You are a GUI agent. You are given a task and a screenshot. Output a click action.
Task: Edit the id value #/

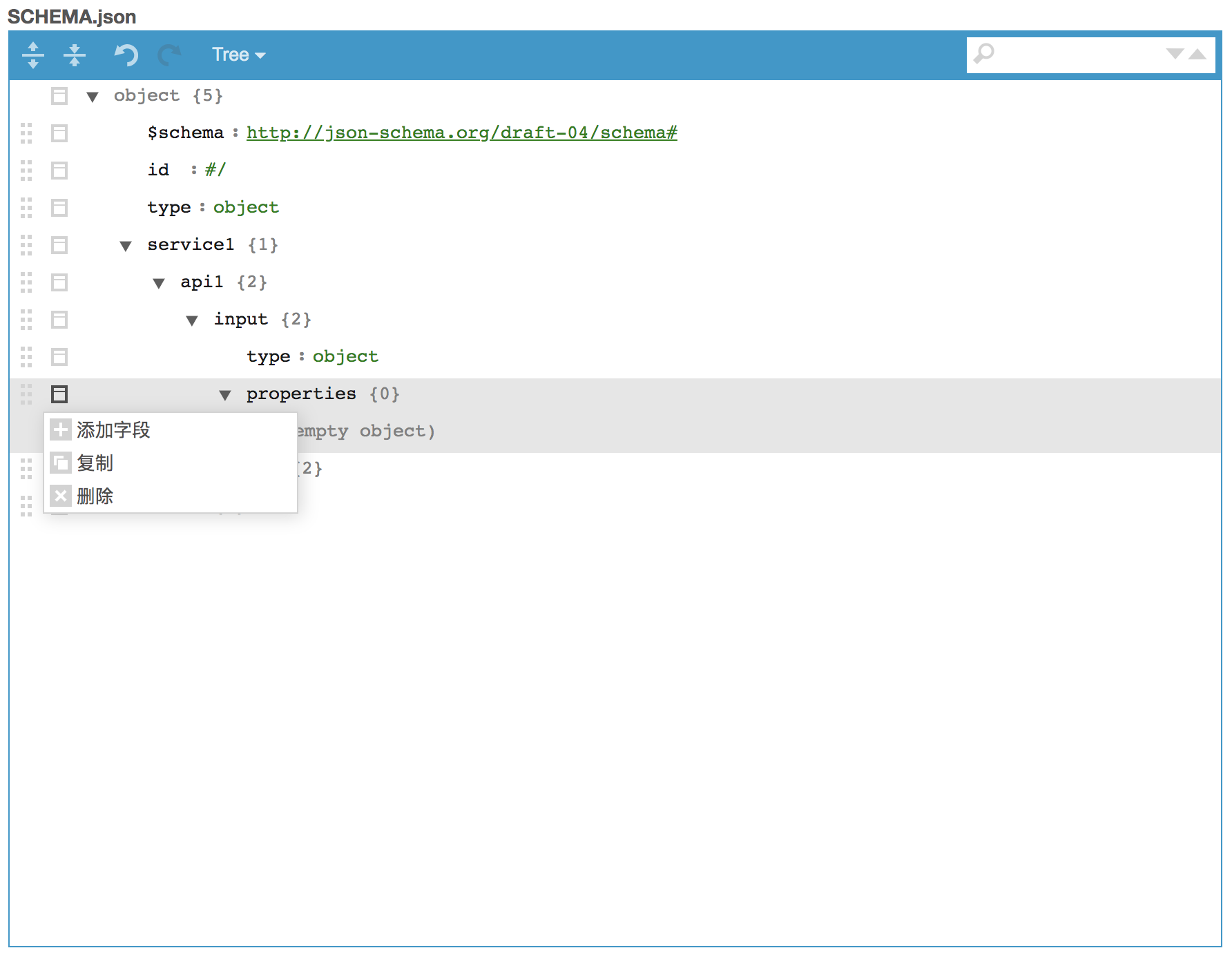pyautogui.click(x=215, y=170)
